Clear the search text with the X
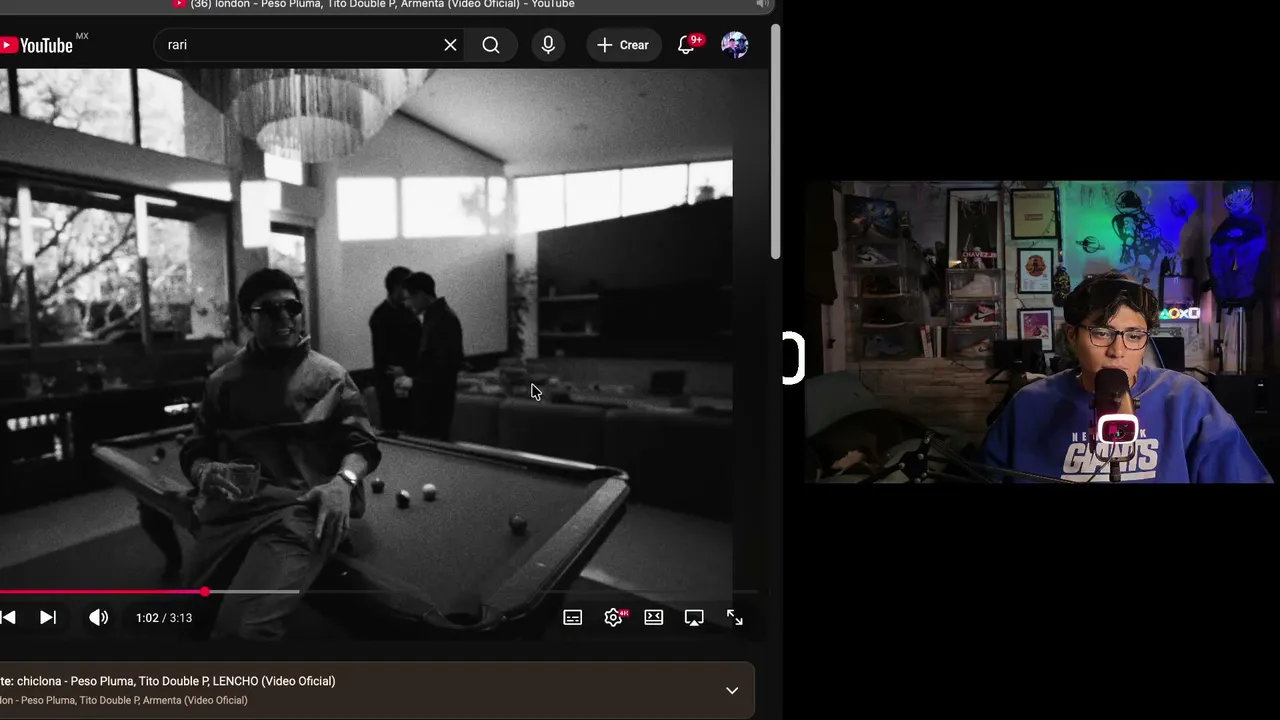 [x=450, y=45]
